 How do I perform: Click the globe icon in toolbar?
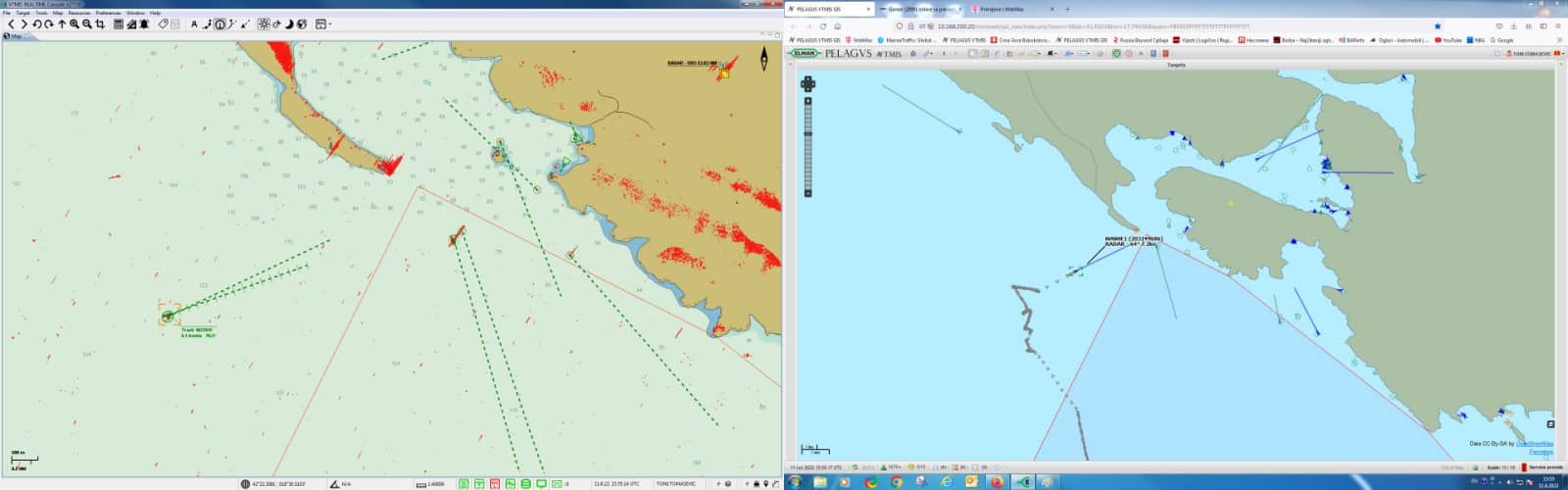[302, 24]
